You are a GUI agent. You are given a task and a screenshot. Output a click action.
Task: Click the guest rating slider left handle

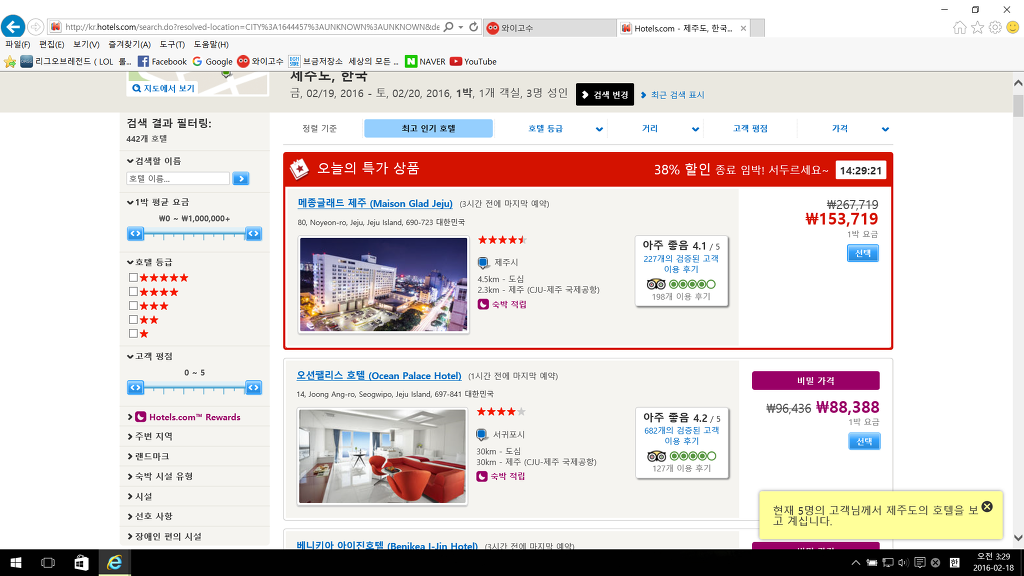[135, 387]
